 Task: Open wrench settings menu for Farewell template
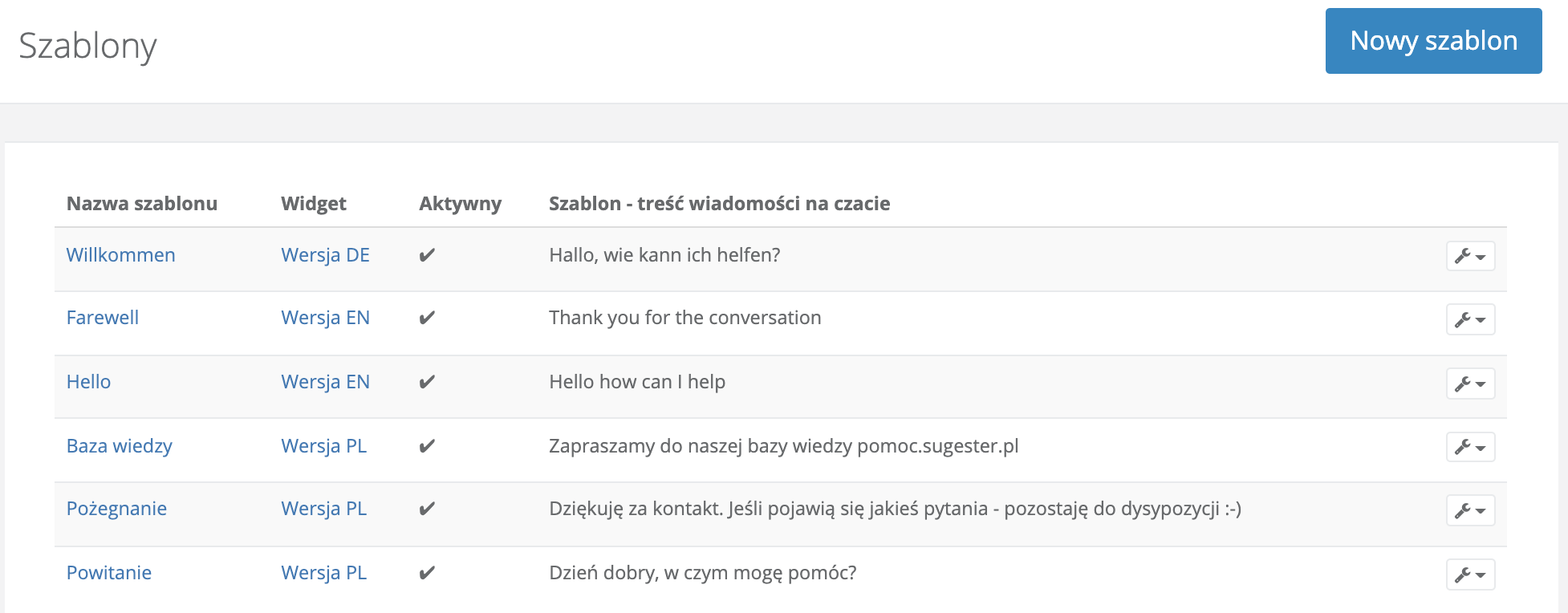point(1470,319)
